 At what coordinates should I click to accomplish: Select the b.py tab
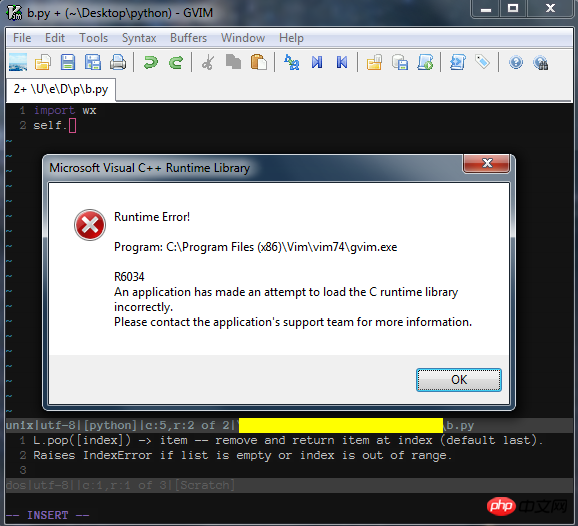click(x=61, y=89)
